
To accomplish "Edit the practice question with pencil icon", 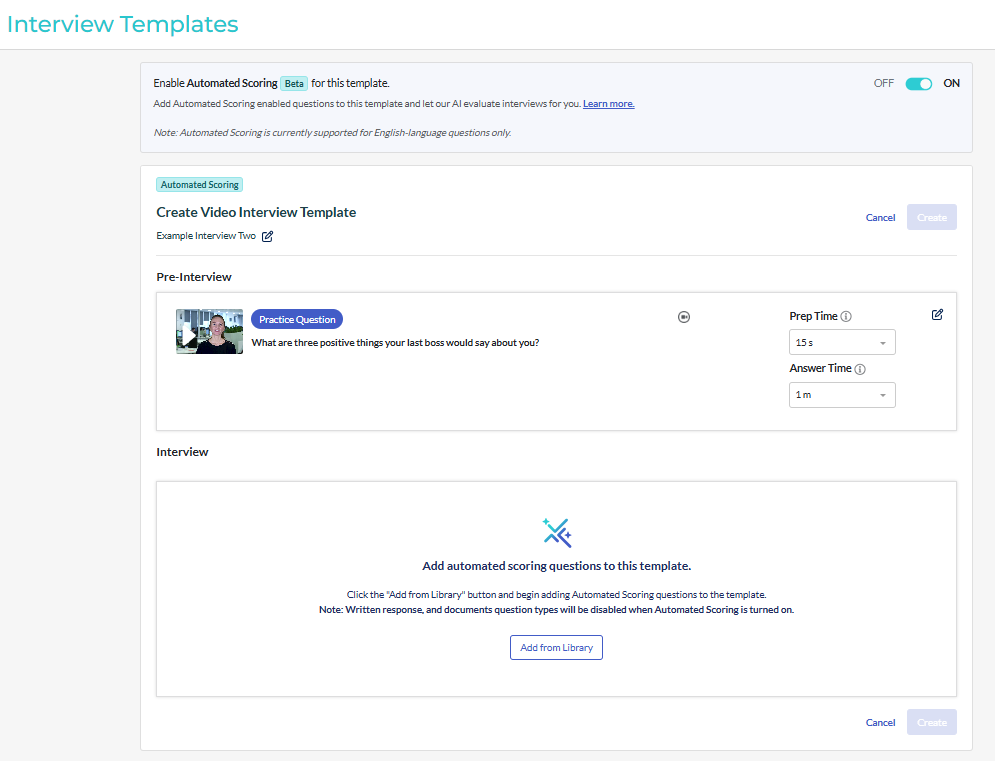I will pyautogui.click(x=937, y=315).
